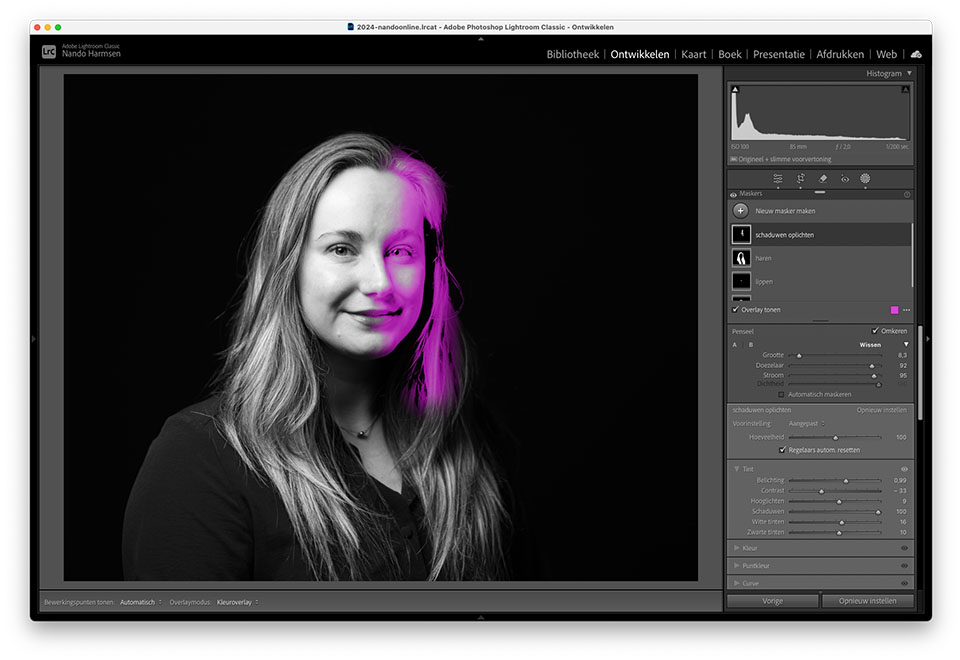Select the lippen mask
The image size is (960, 660).
[819, 282]
